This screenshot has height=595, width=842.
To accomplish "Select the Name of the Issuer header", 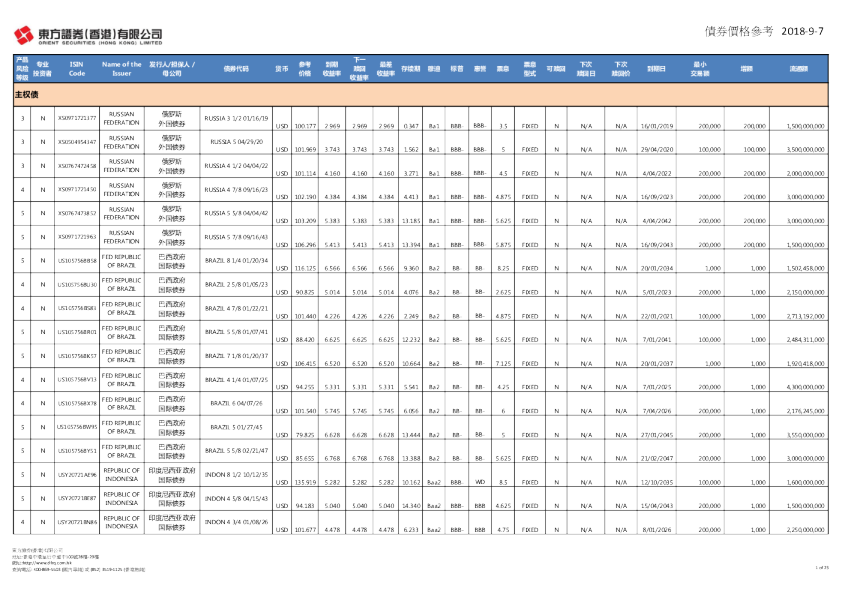I will 122,68.
